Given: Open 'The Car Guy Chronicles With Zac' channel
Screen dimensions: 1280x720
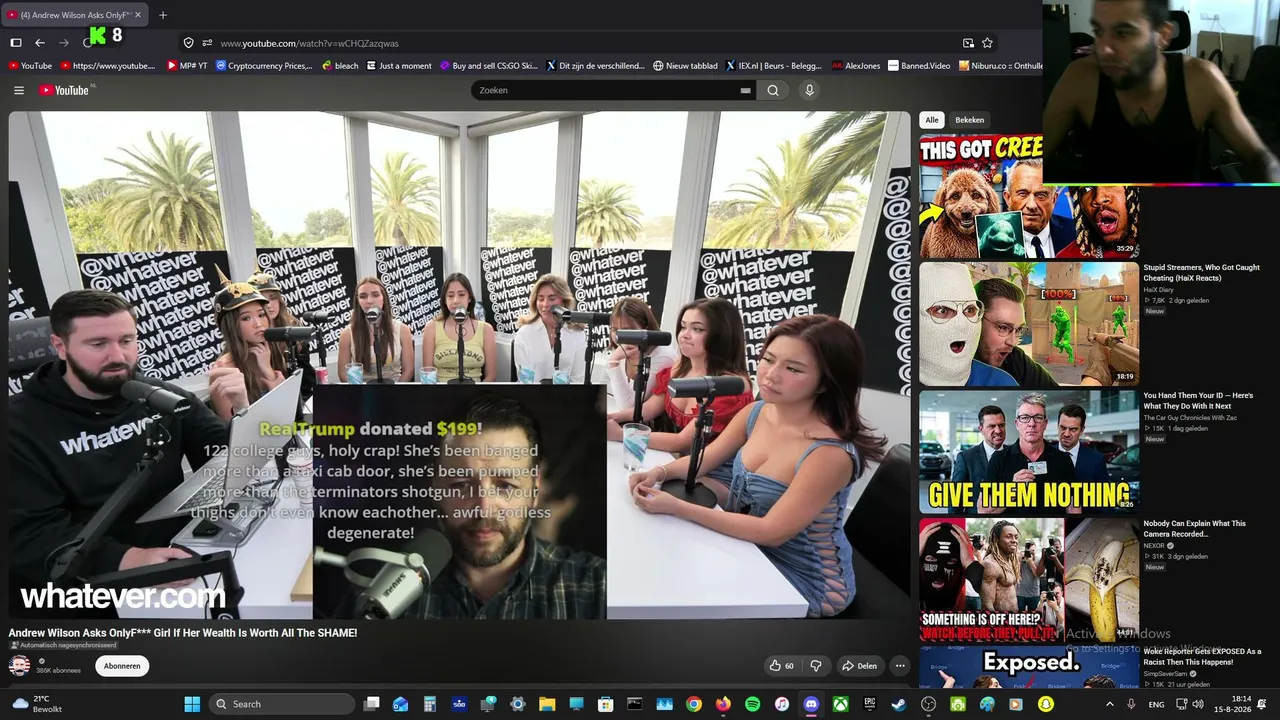Looking at the screenshot, I should (x=1190, y=418).
